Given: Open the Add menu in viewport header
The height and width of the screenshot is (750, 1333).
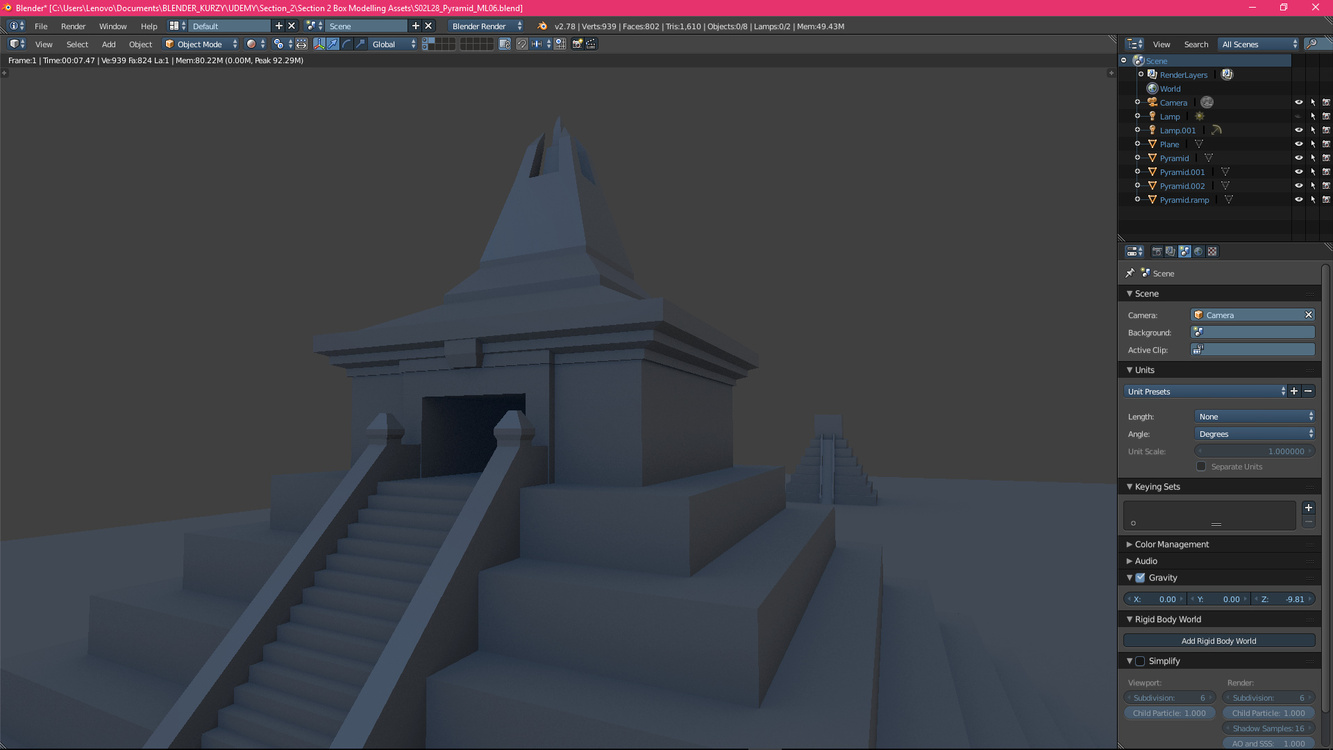Looking at the screenshot, I should [108, 44].
